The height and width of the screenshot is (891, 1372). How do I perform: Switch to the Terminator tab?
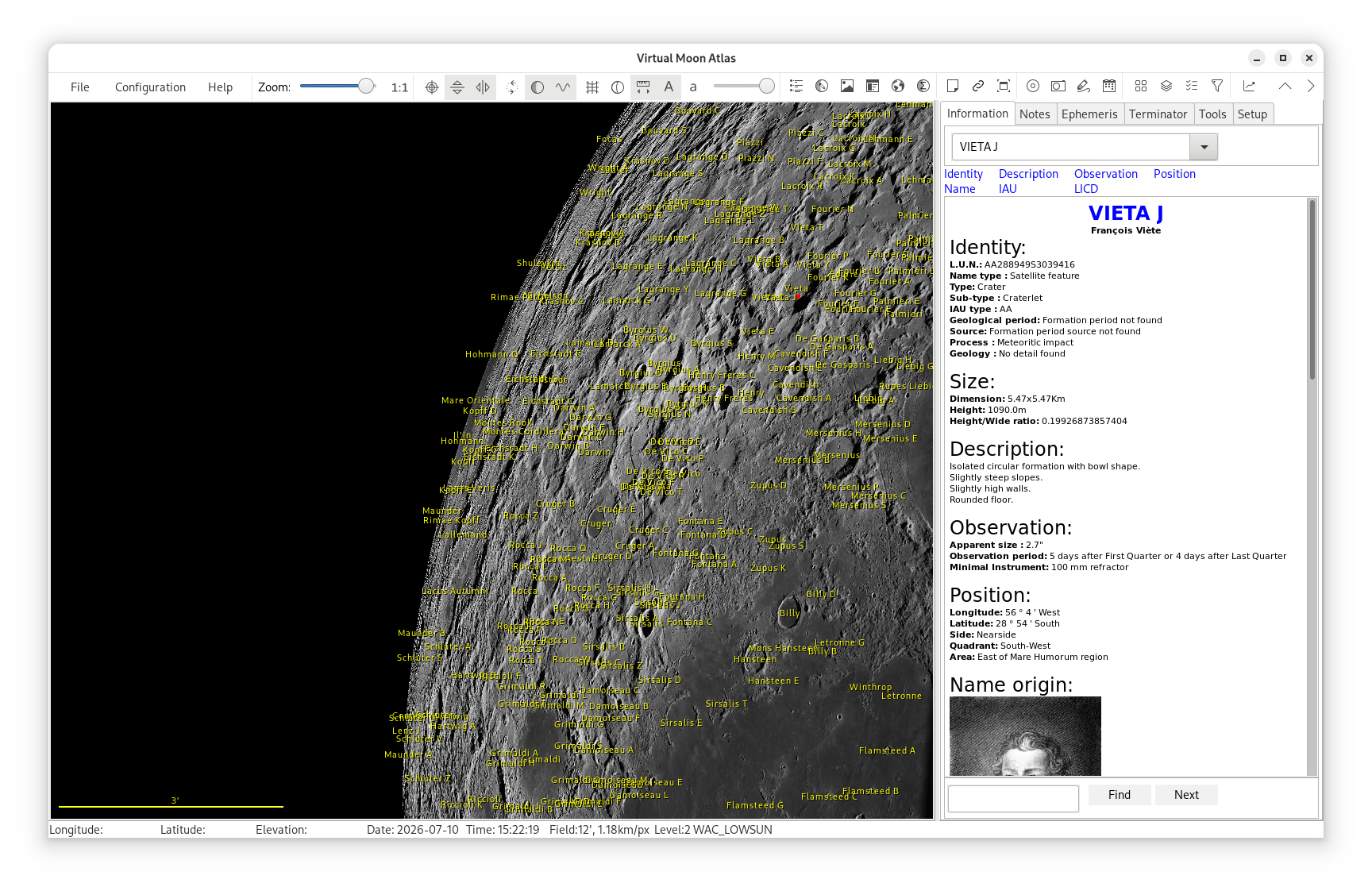[1158, 114]
